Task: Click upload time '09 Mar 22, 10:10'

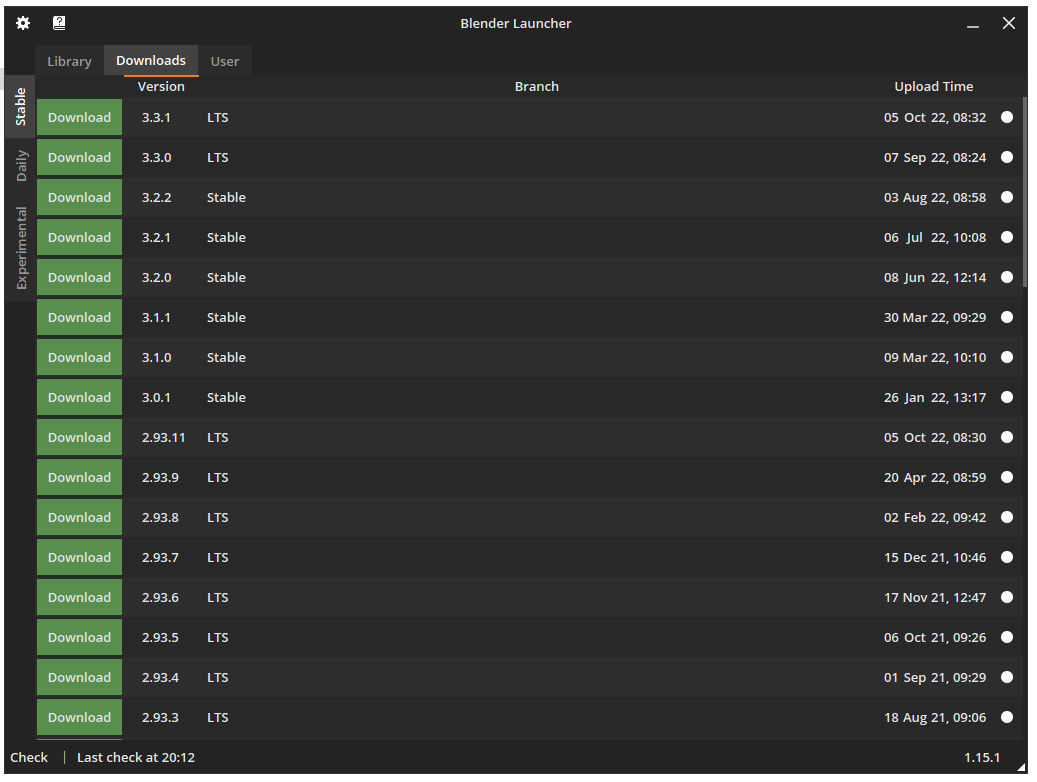Action: pos(934,358)
